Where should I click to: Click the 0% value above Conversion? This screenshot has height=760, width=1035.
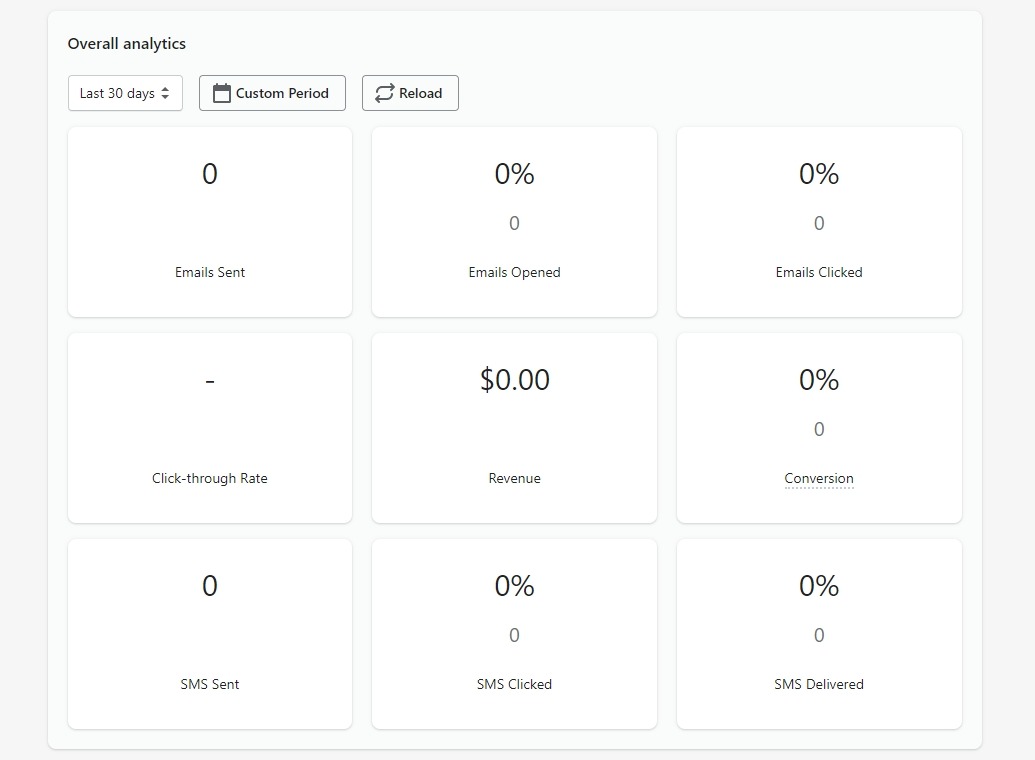pyautogui.click(x=818, y=380)
